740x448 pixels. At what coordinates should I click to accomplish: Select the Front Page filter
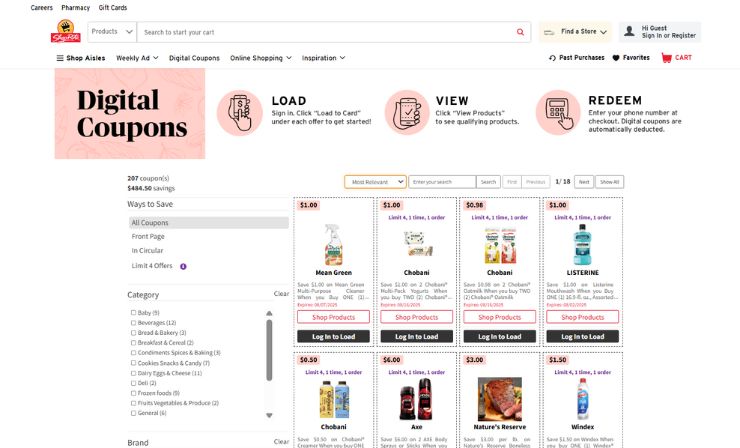tap(148, 237)
